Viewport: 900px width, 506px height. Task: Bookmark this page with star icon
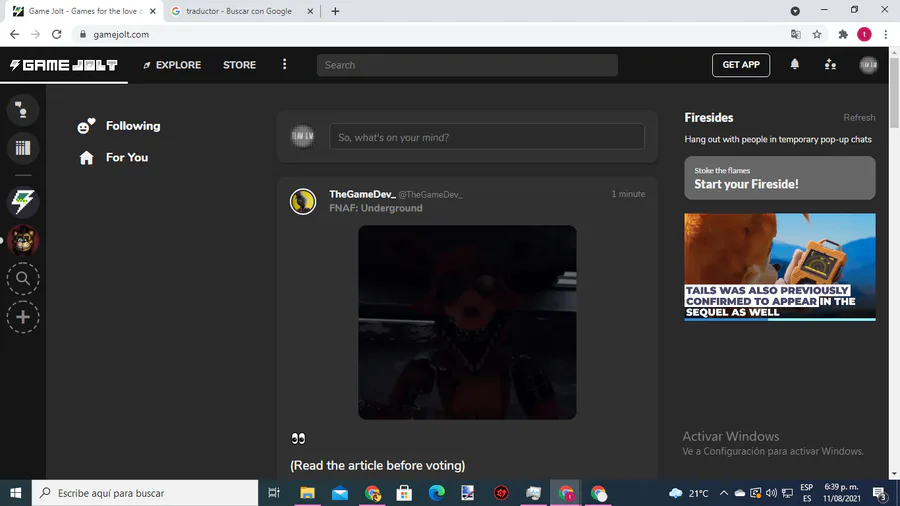coord(817,34)
